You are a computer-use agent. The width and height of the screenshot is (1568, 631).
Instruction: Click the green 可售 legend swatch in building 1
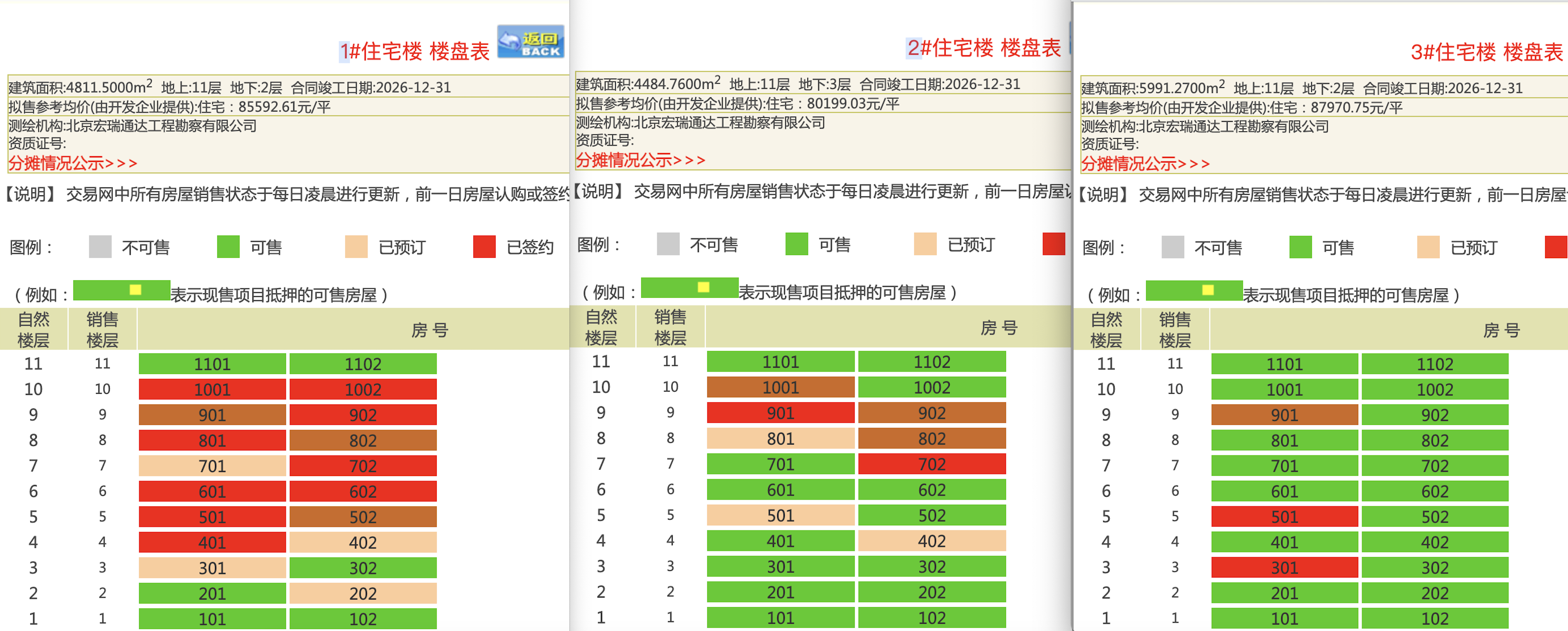point(228,247)
